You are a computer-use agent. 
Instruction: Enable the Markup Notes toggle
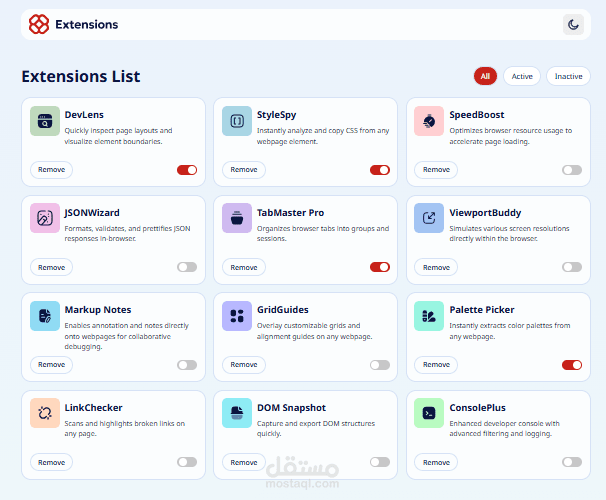[187, 365]
